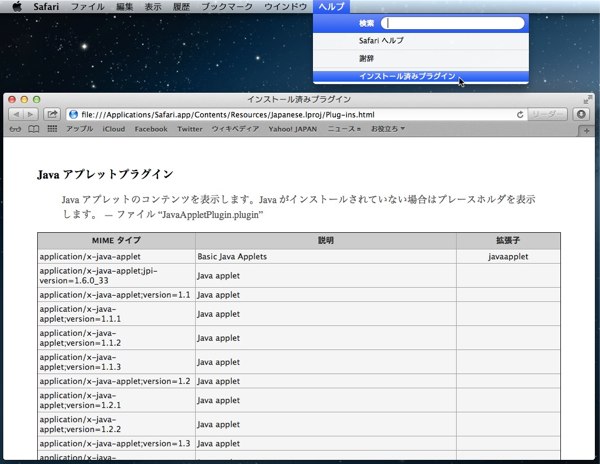The height and width of the screenshot is (464, 600).
Task: Open the iCloud bookmark
Action: [x=114, y=129]
